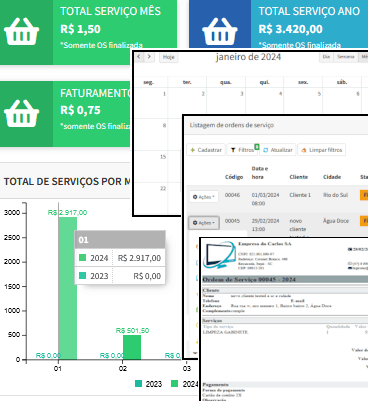
Task: Click the R$ 1,50 monthly total value
Action: tap(80, 29)
